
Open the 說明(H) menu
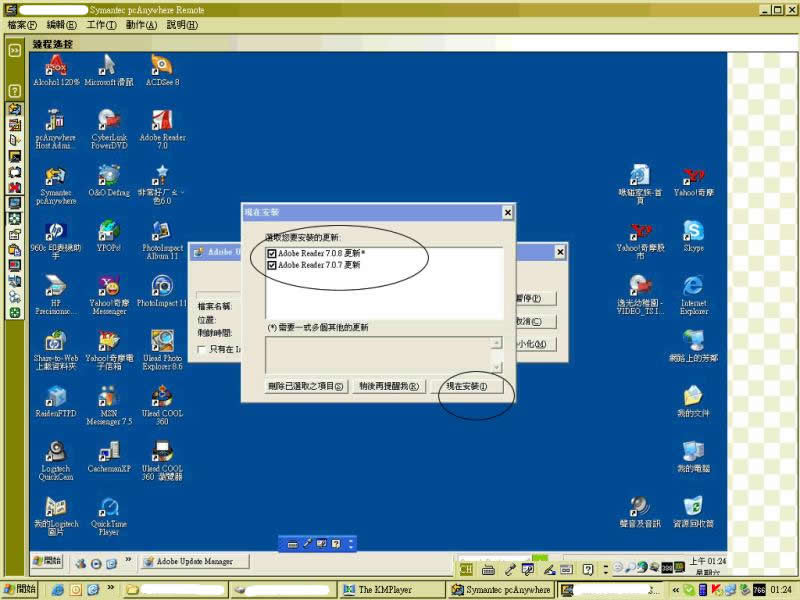coord(182,25)
